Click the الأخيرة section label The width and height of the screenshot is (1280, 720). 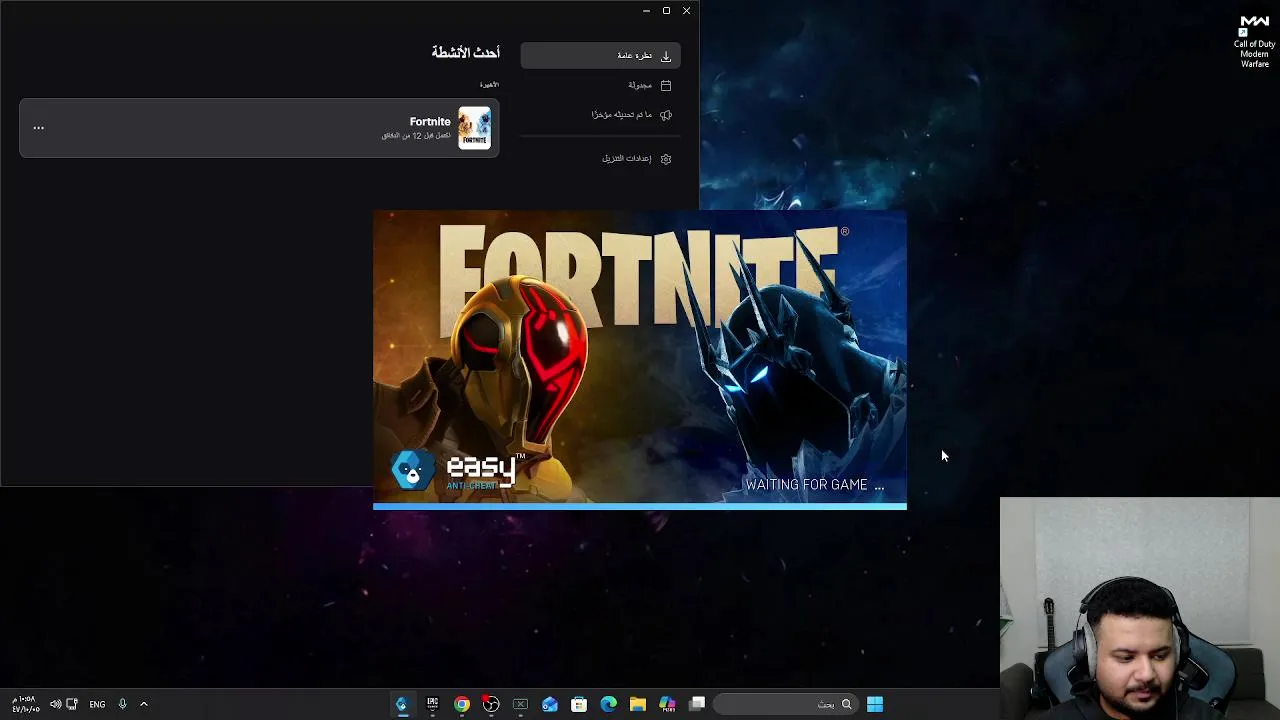point(489,85)
